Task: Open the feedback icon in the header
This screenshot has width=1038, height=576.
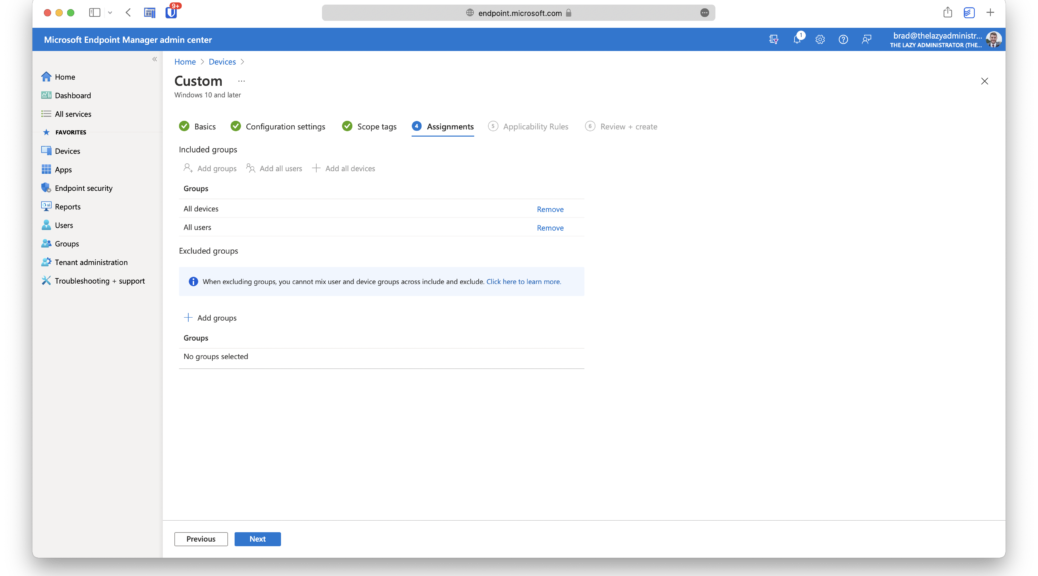Action: [x=867, y=40]
